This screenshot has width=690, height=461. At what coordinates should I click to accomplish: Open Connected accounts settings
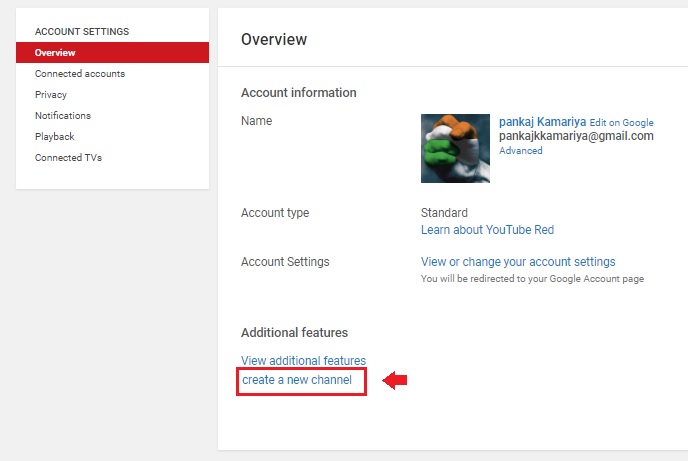click(x=80, y=73)
